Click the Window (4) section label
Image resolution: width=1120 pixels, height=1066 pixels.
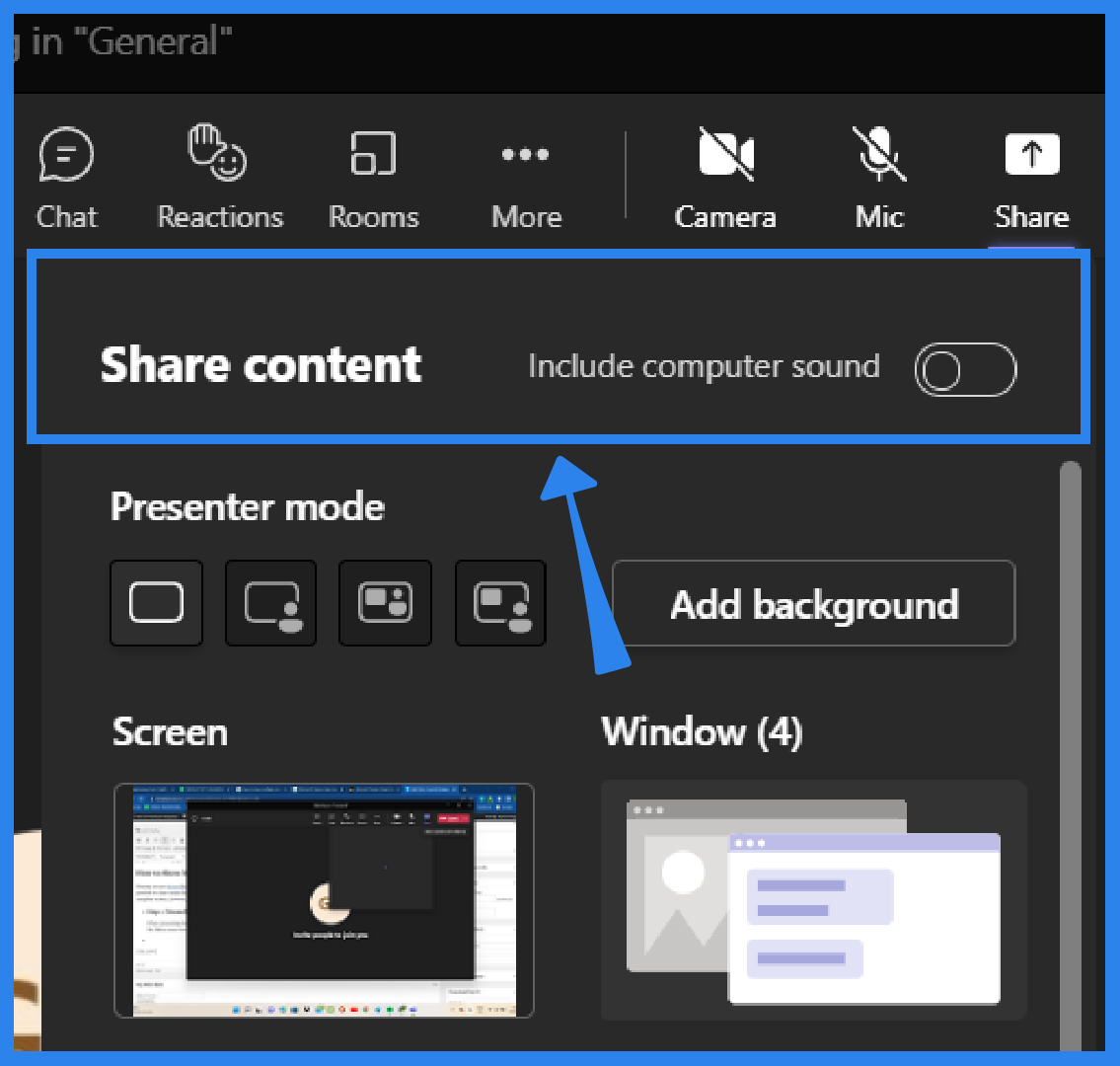click(702, 731)
